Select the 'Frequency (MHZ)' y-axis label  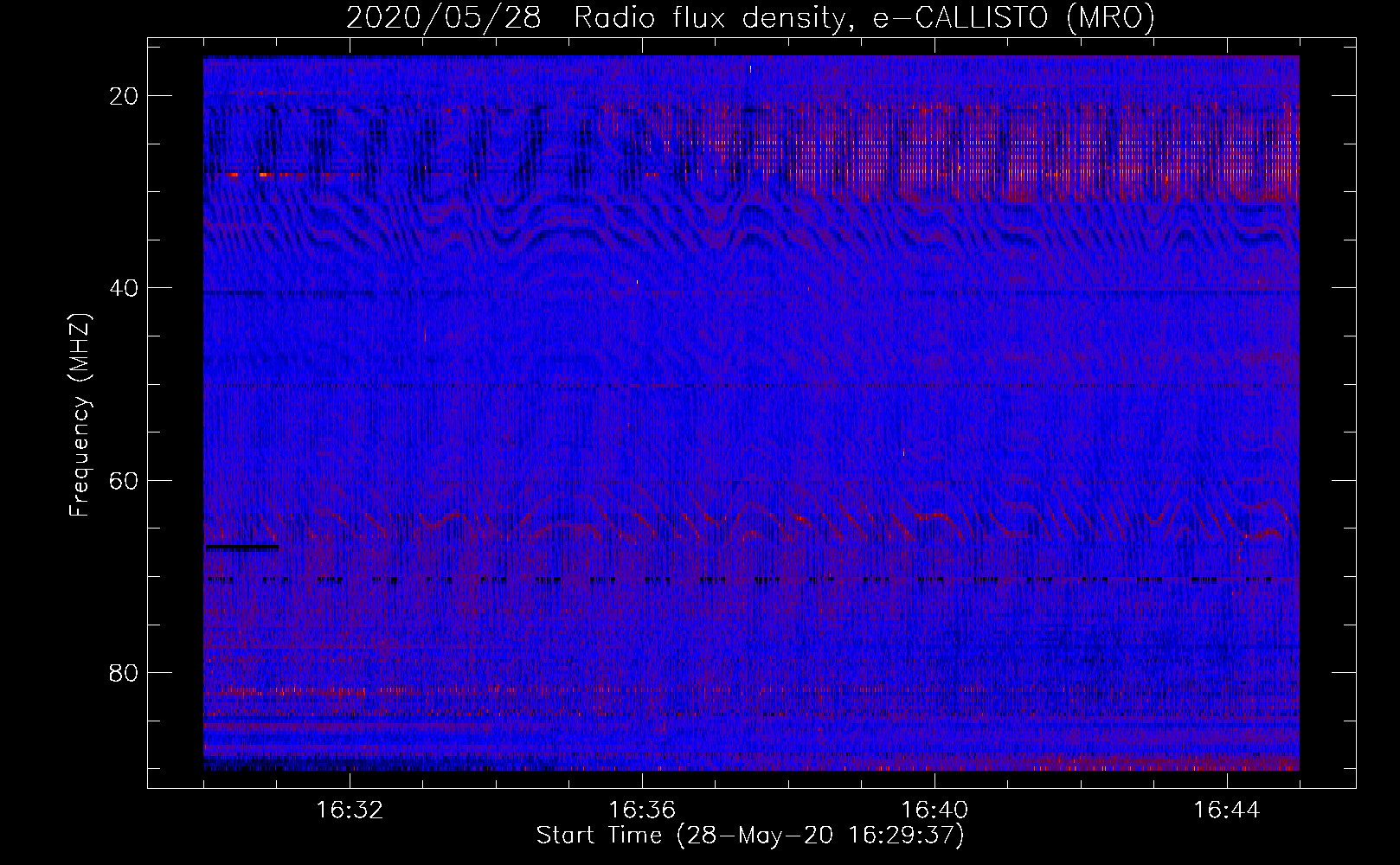(x=80, y=415)
